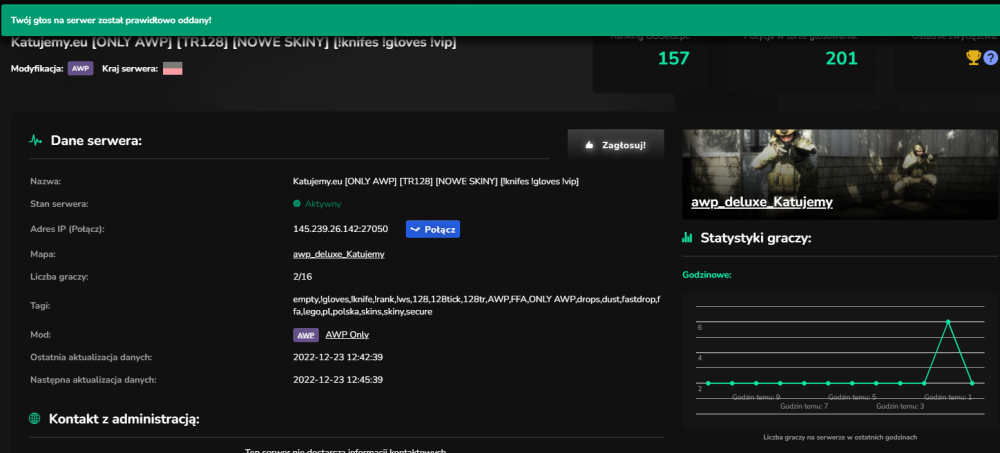Screen dimensions: 1000x453
Task: Click the purple AWP badge in Mod row
Action: click(305, 335)
